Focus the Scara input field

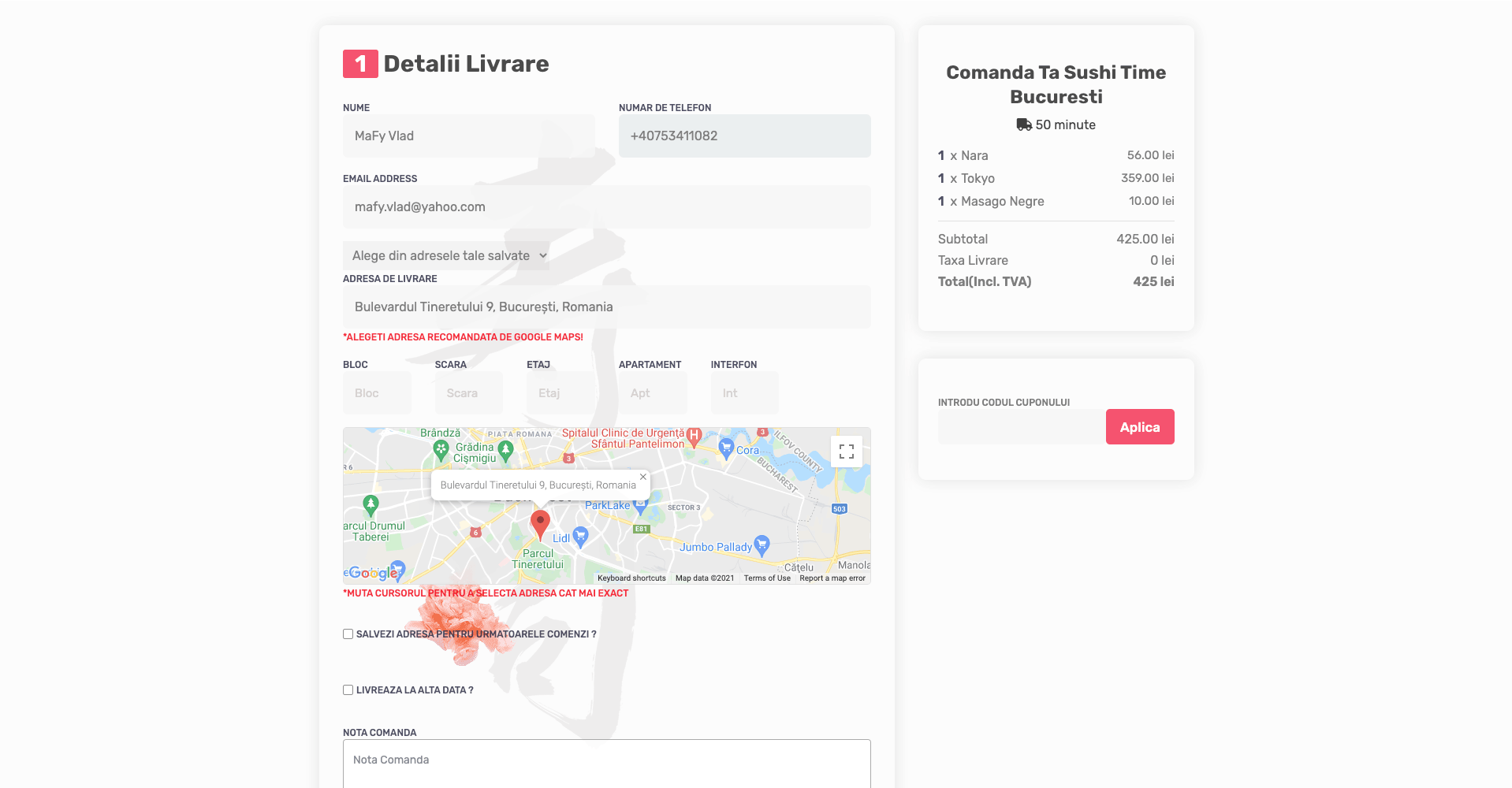click(x=469, y=393)
